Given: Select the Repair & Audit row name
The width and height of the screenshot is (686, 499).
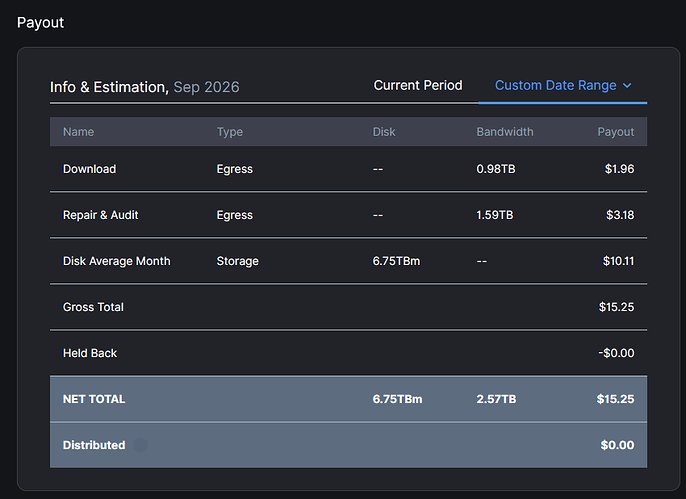Looking at the screenshot, I should coord(101,215).
